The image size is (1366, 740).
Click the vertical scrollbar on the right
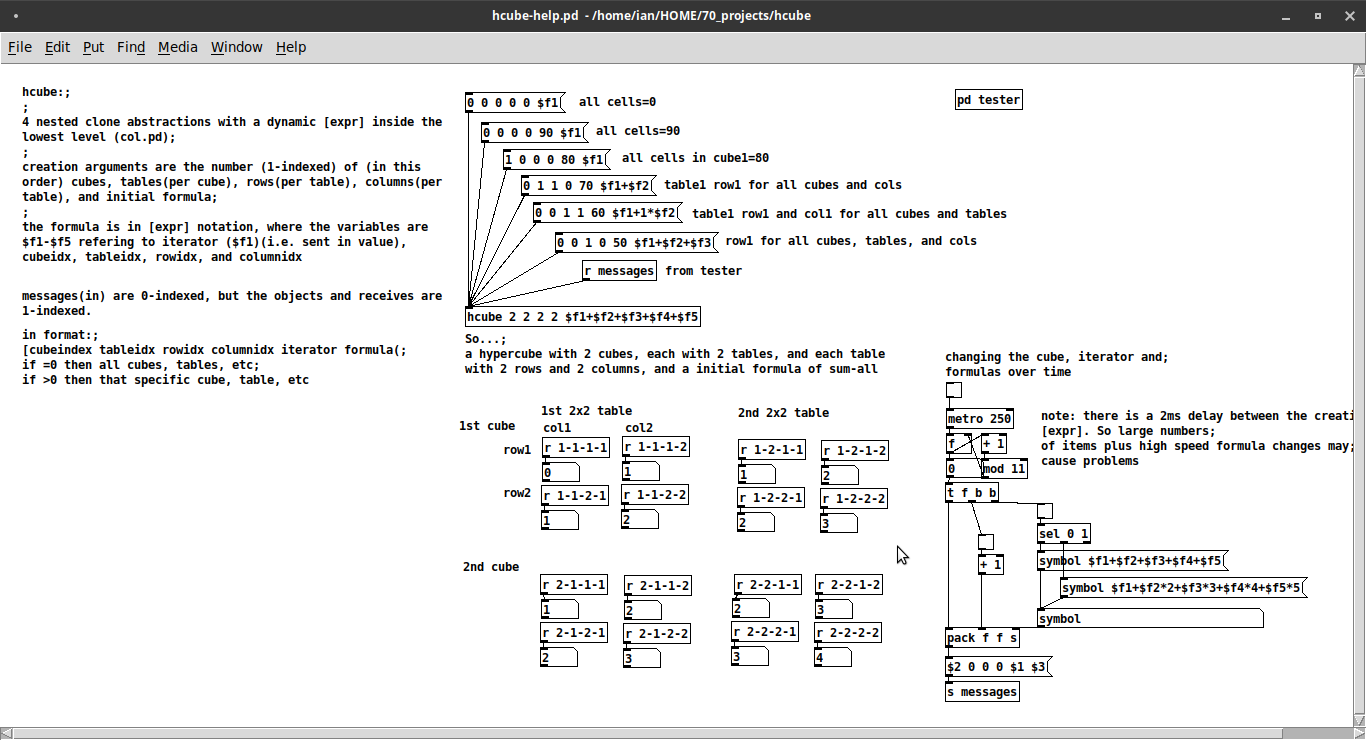[x=1359, y=394]
